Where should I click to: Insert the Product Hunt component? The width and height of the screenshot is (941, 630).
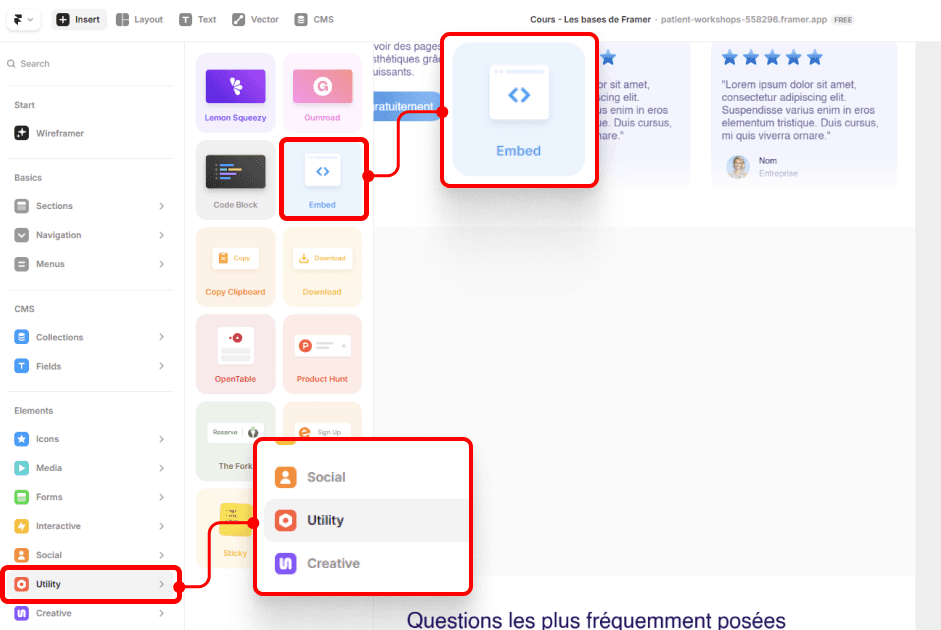(322, 352)
